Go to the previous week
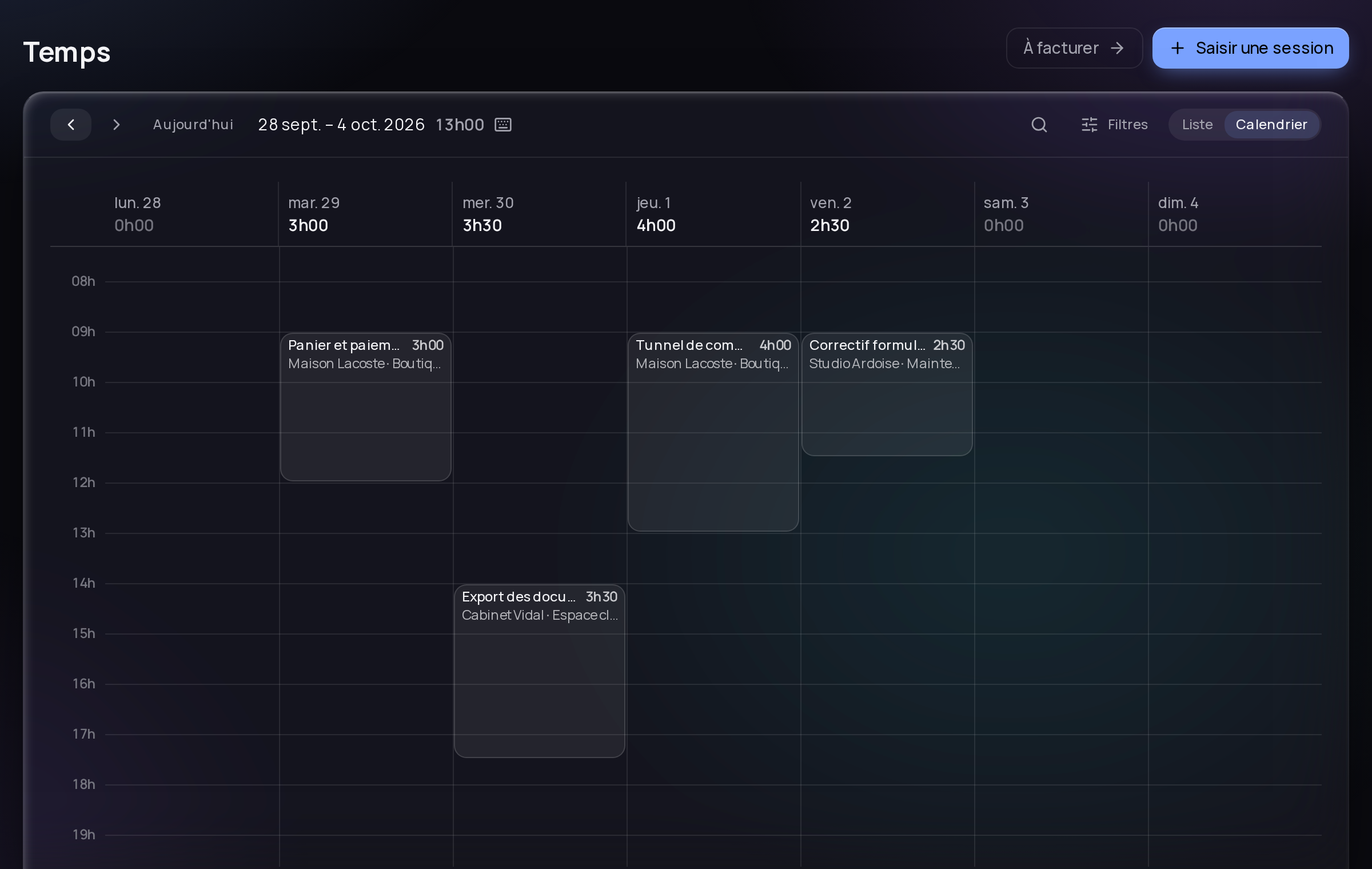 point(71,125)
